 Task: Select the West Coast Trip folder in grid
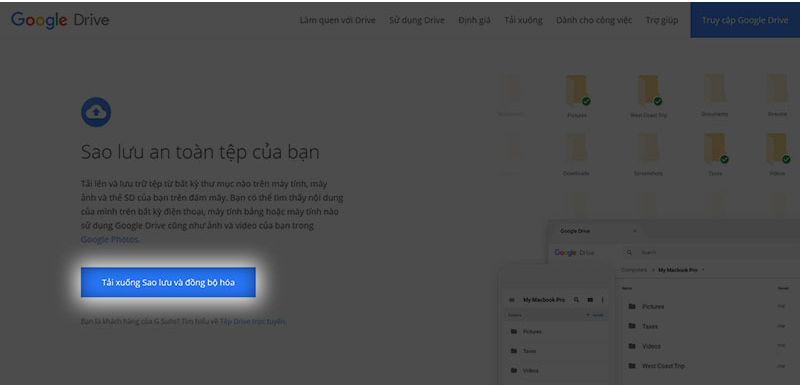click(x=649, y=97)
